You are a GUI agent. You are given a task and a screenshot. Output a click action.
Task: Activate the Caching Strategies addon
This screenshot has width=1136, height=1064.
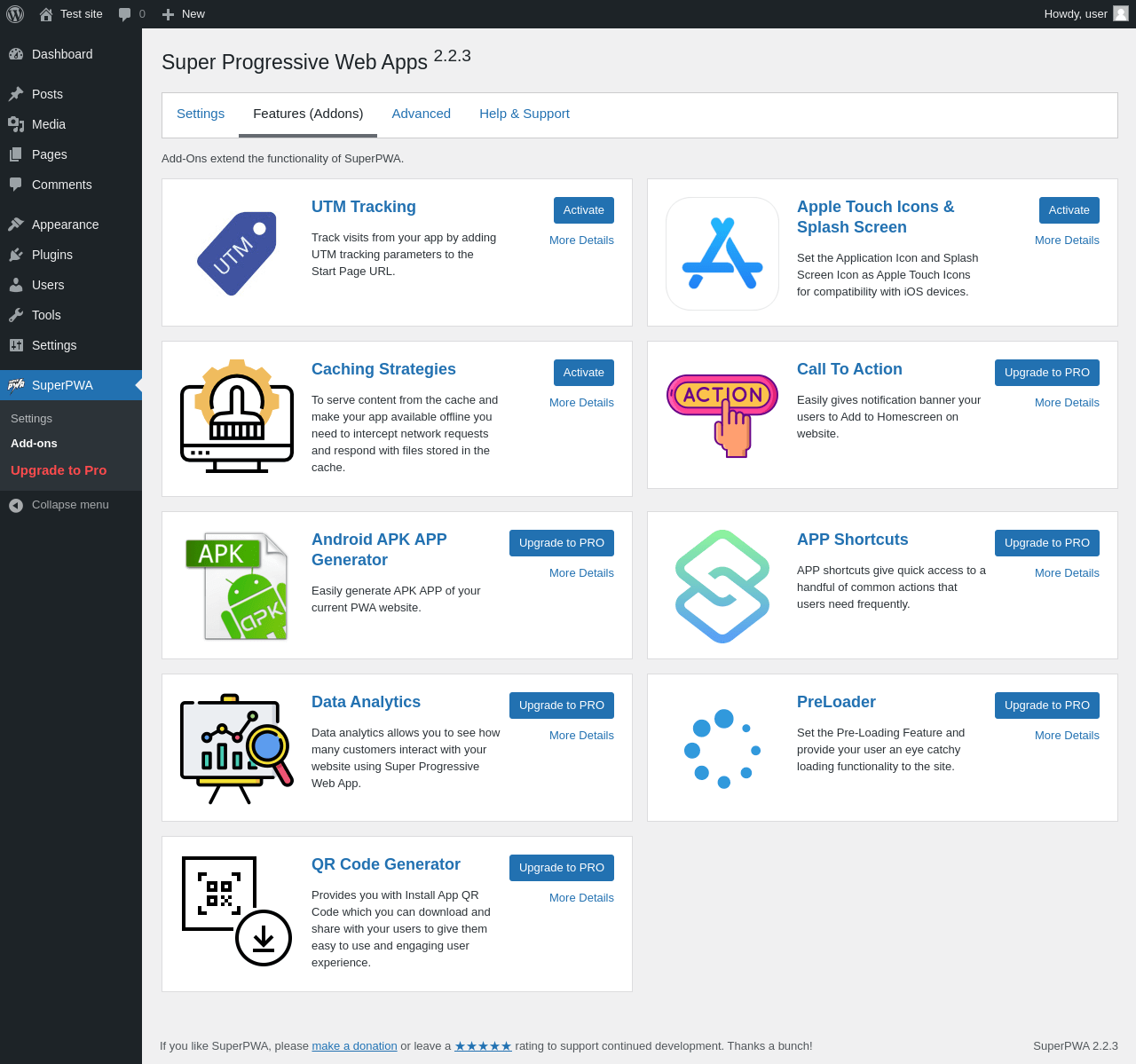click(x=584, y=373)
